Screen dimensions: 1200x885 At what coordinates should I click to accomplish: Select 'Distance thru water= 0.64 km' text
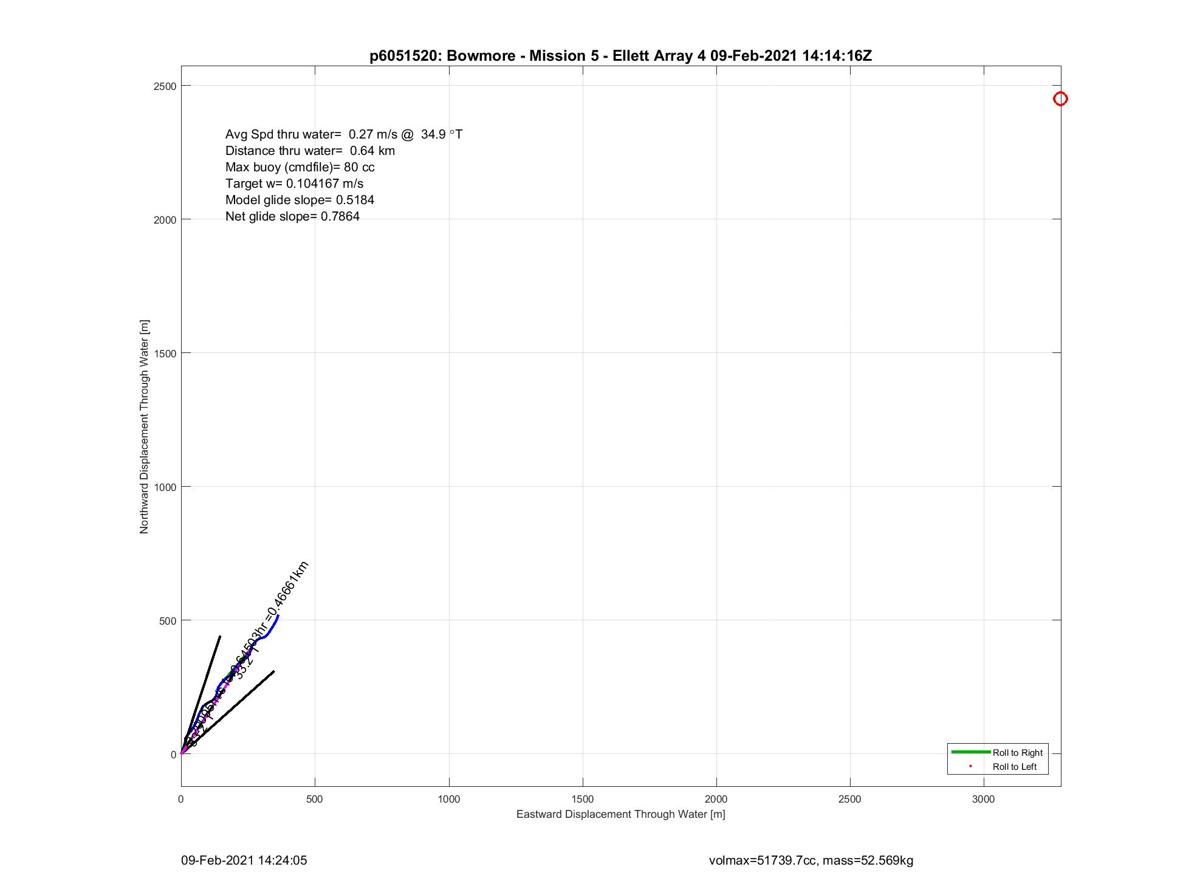[x=310, y=150]
